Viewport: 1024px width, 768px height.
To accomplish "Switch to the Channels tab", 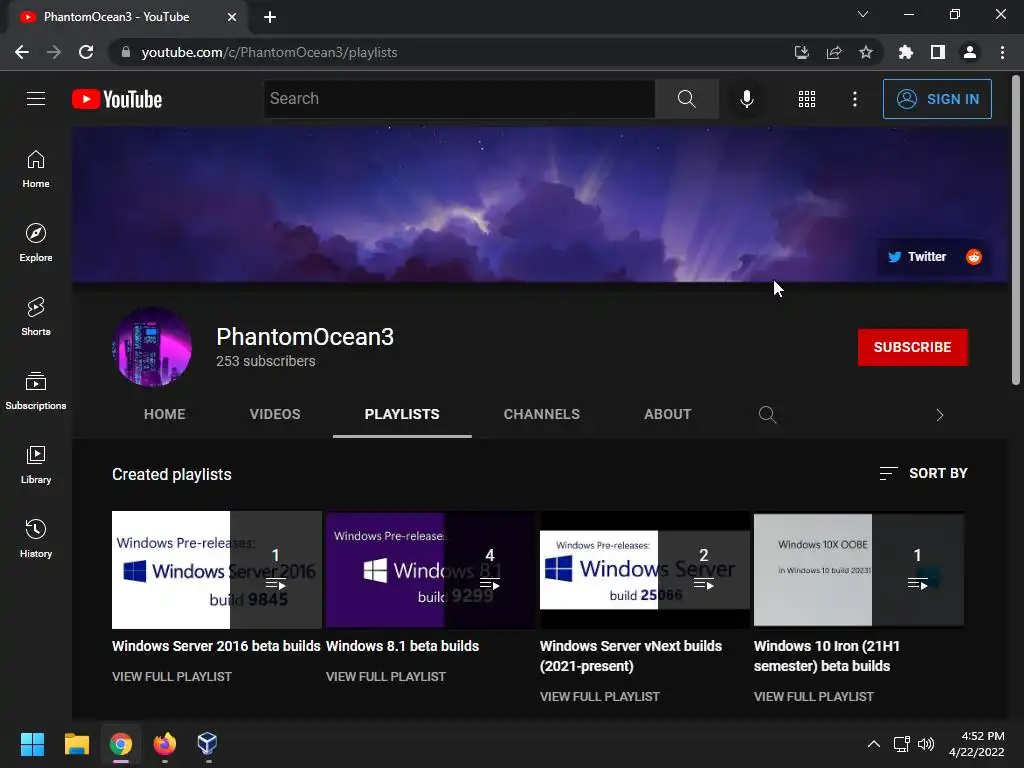I will click(541, 414).
